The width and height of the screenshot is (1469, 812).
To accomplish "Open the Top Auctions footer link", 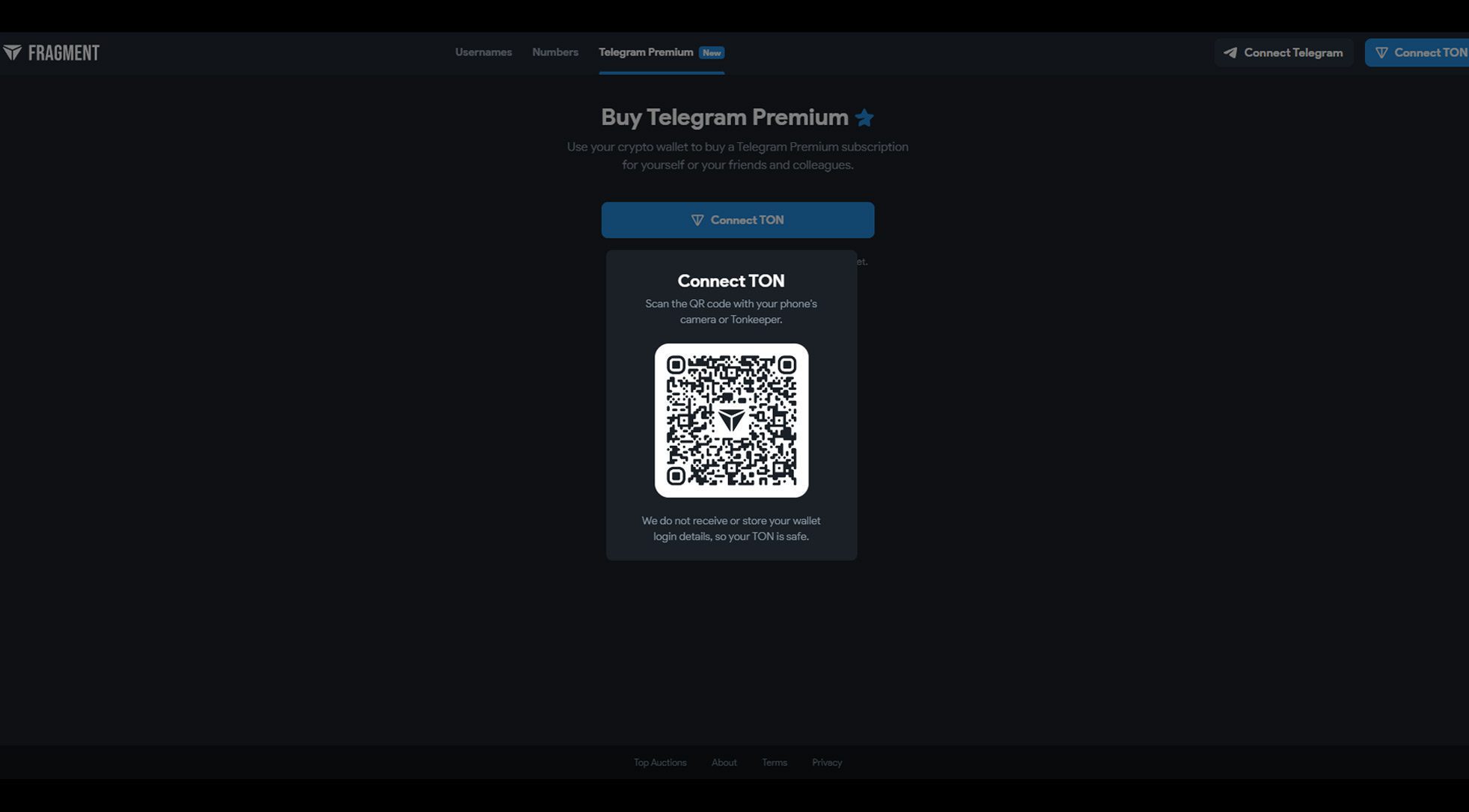I will tap(660, 763).
